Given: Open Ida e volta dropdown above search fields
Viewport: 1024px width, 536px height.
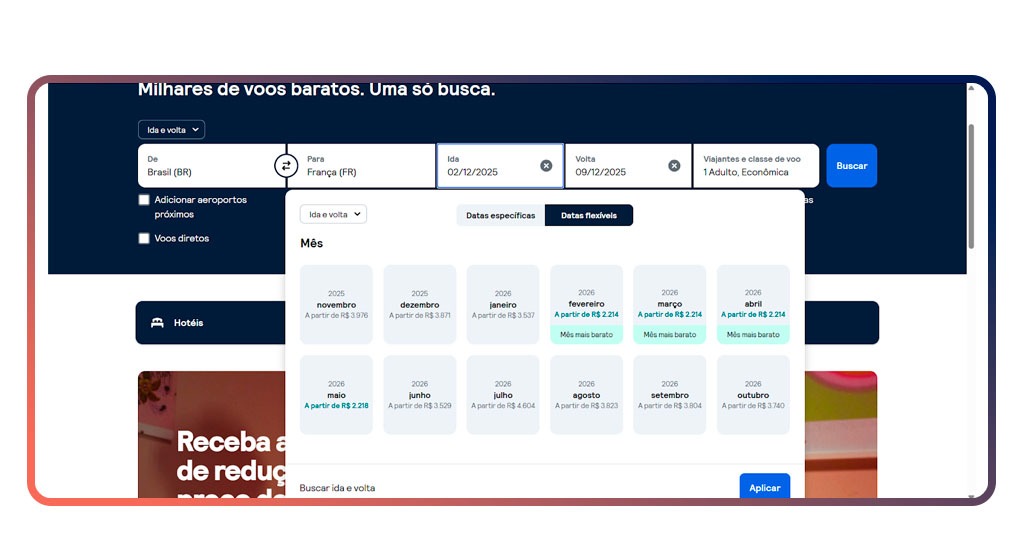Looking at the screenshot, I should 172,130.
